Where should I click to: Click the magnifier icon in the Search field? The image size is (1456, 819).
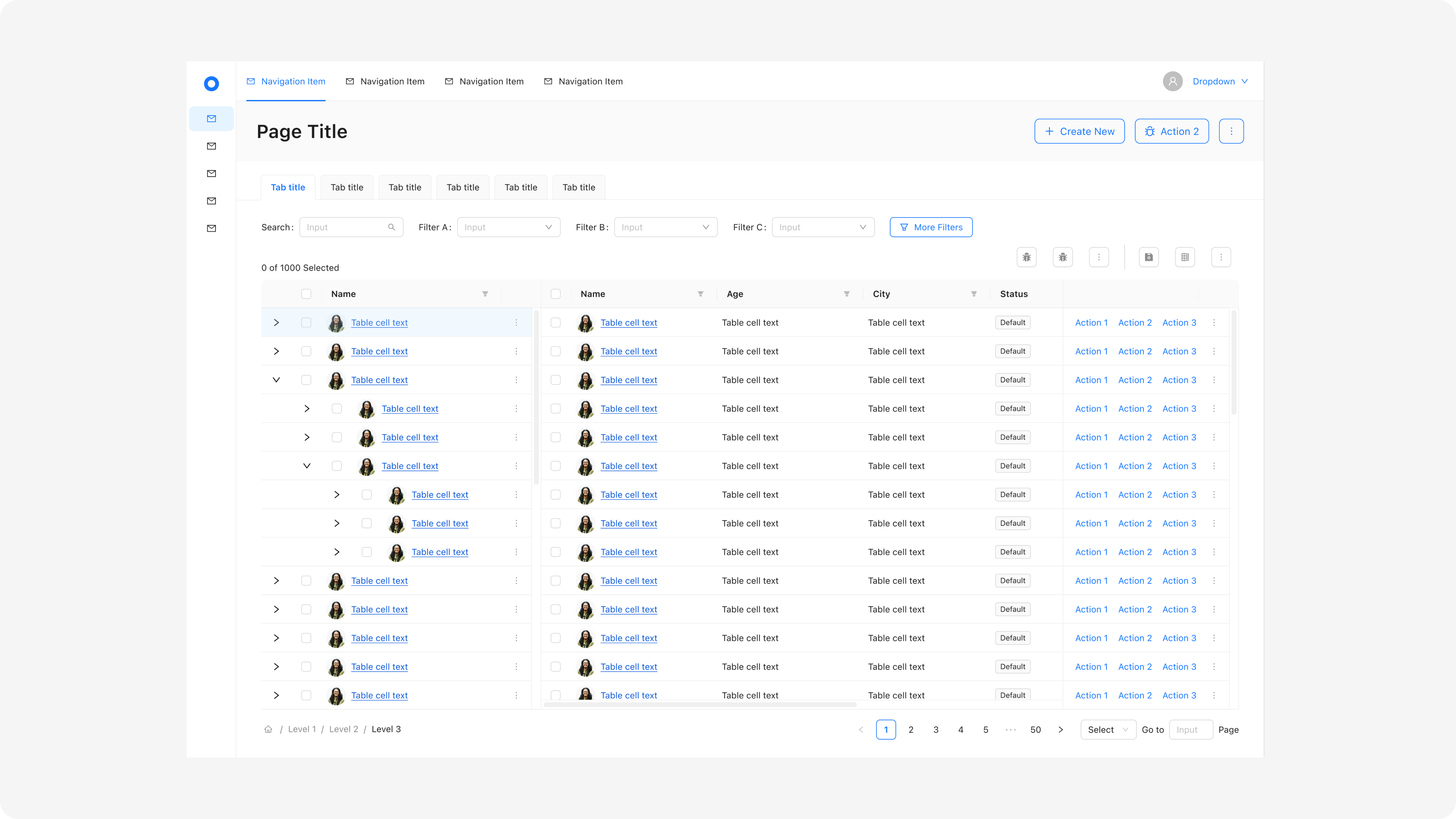click(x=392, y=227)
